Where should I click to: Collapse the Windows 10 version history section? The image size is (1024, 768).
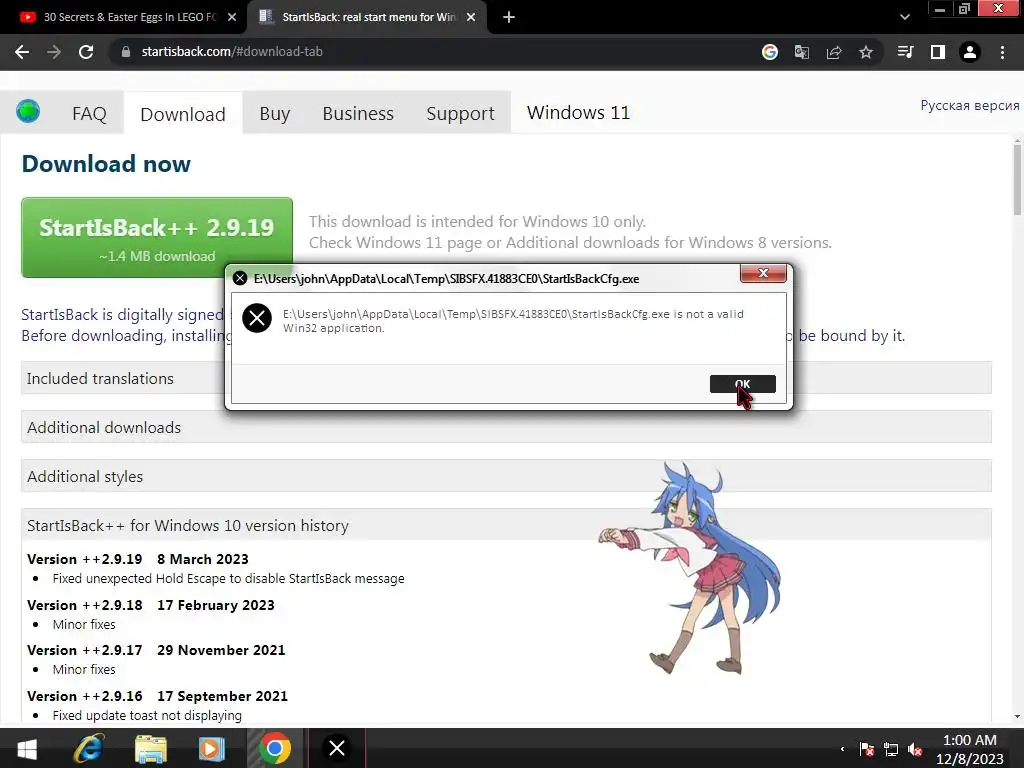(x=506, y=525)
